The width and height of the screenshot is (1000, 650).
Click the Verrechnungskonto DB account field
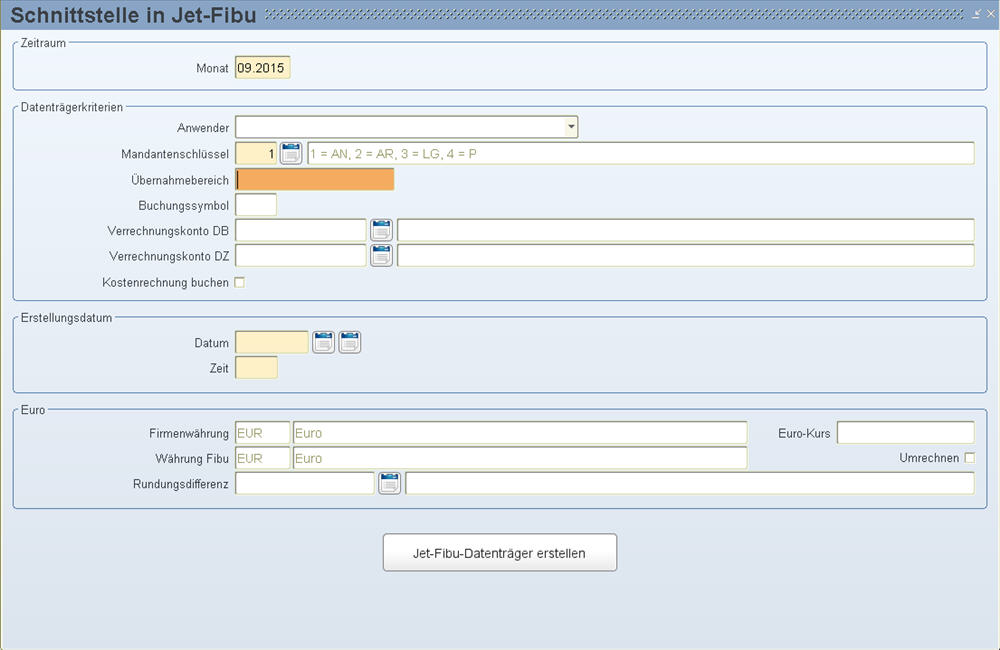tap(301, 230)
